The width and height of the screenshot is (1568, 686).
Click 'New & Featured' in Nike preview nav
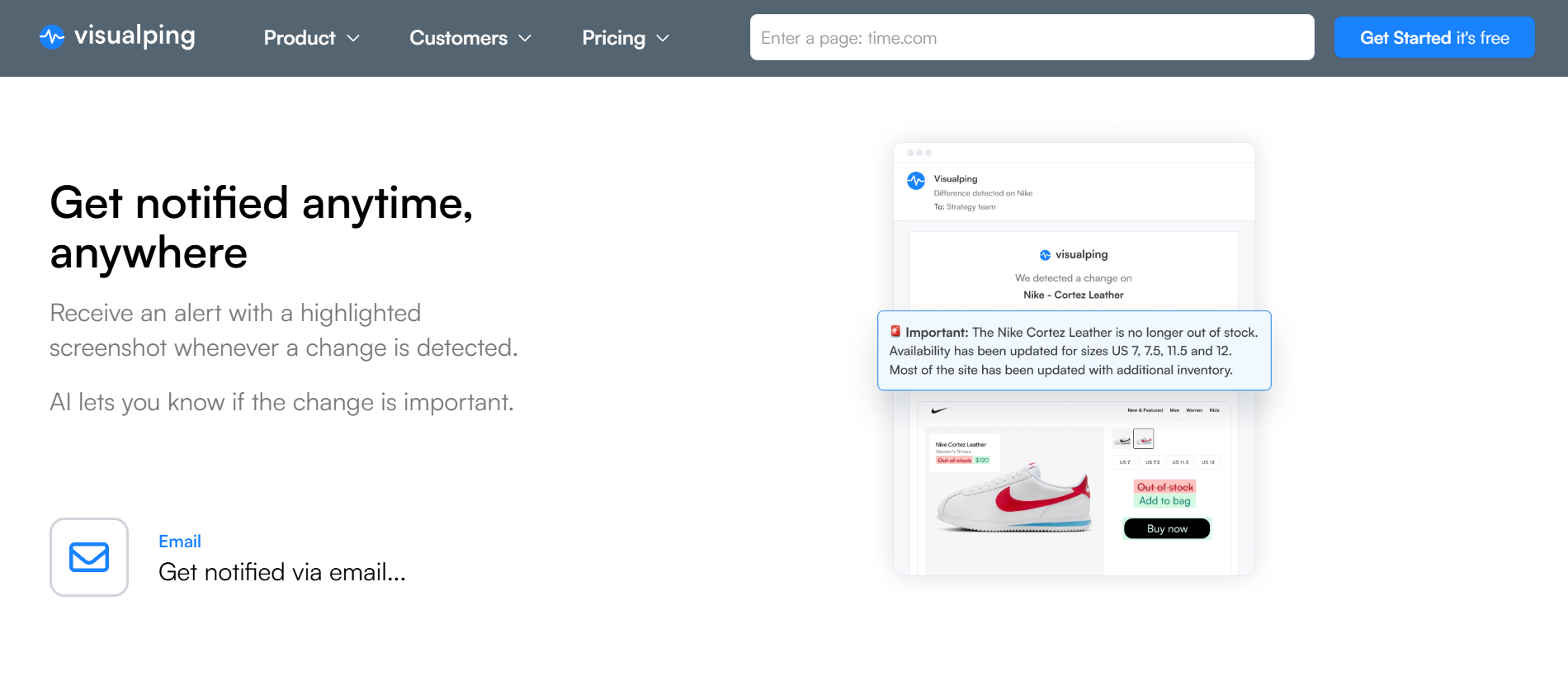click(1145, 410)
